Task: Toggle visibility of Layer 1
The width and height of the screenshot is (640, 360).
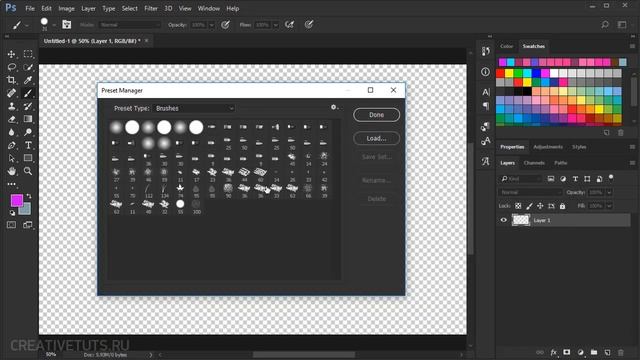Action: coord(504,220)
